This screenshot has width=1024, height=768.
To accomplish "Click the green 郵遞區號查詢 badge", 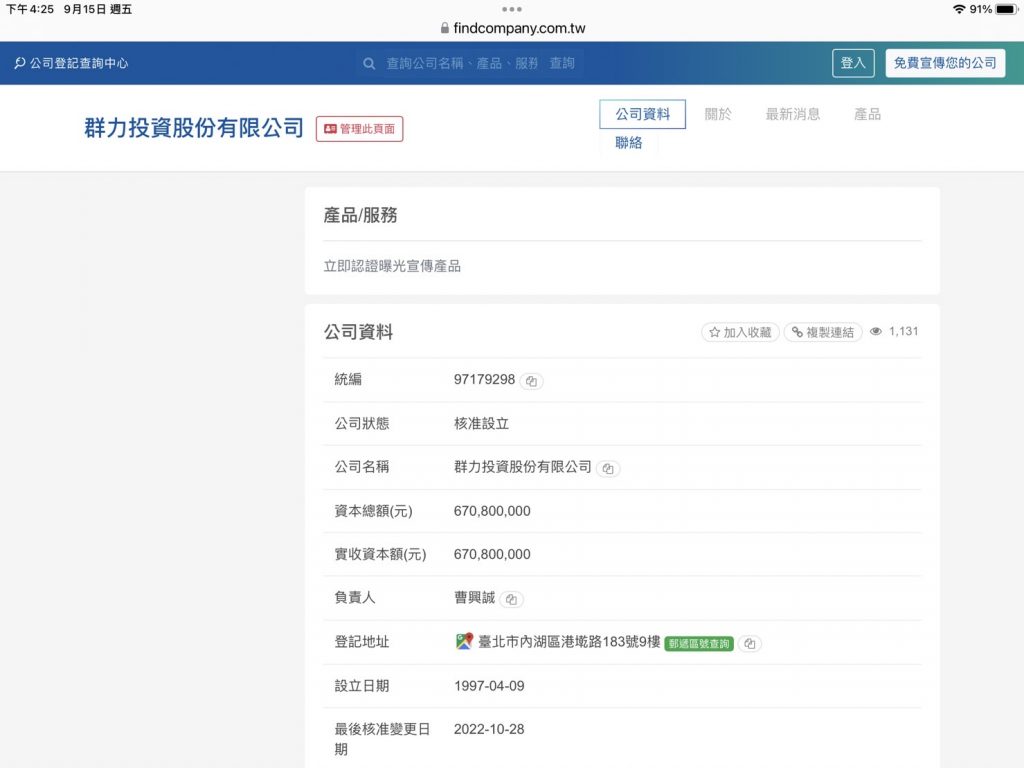I will [699, 644].
